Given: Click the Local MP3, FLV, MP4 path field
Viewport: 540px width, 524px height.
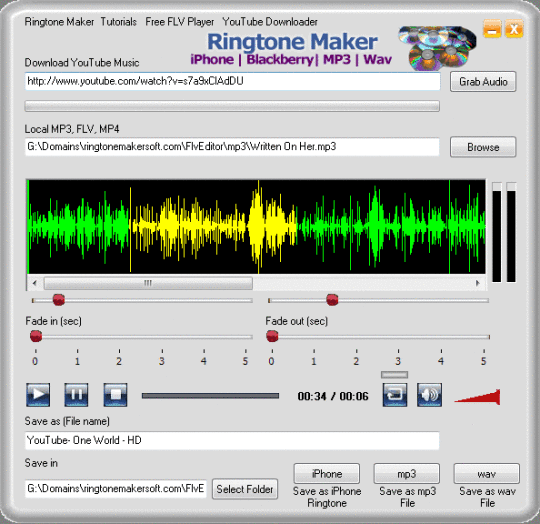Looking at the screenshot, I should click(x=232, y=147).
